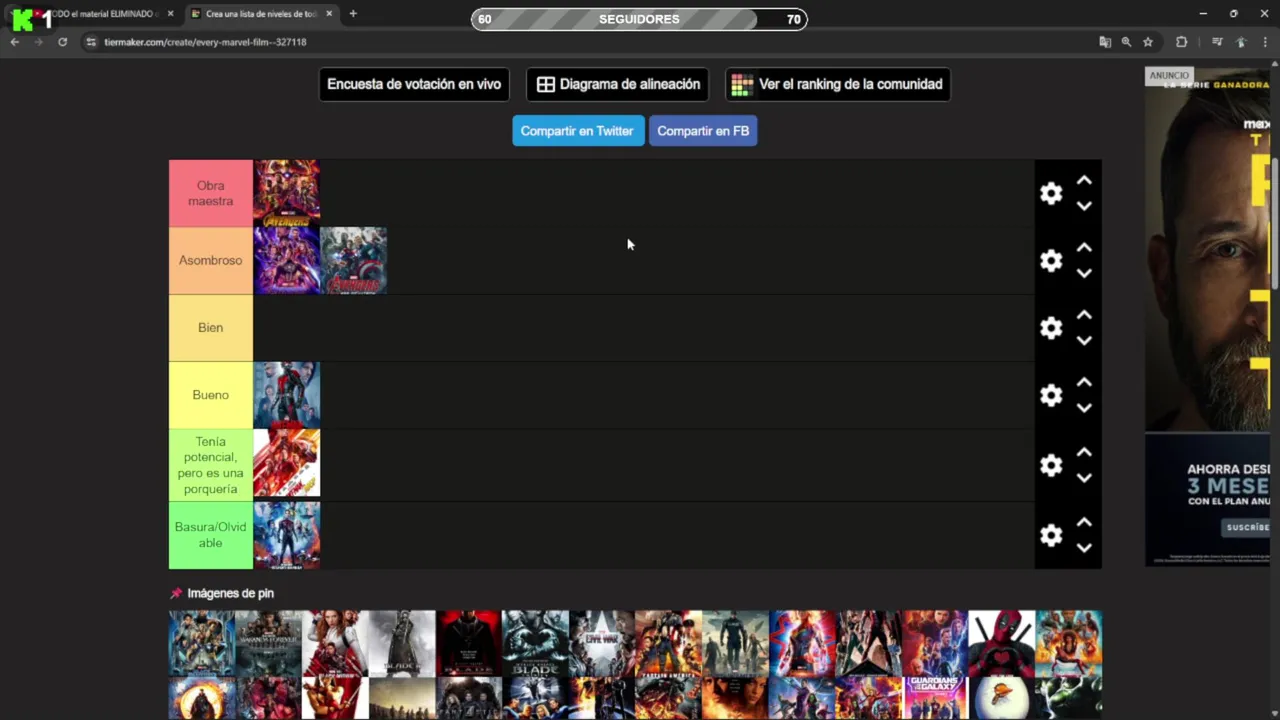Image resolution: width=1280 pixels, height=720 pixels.
Task: Move Bien tier up with arrow
Action: (1084, 315)
